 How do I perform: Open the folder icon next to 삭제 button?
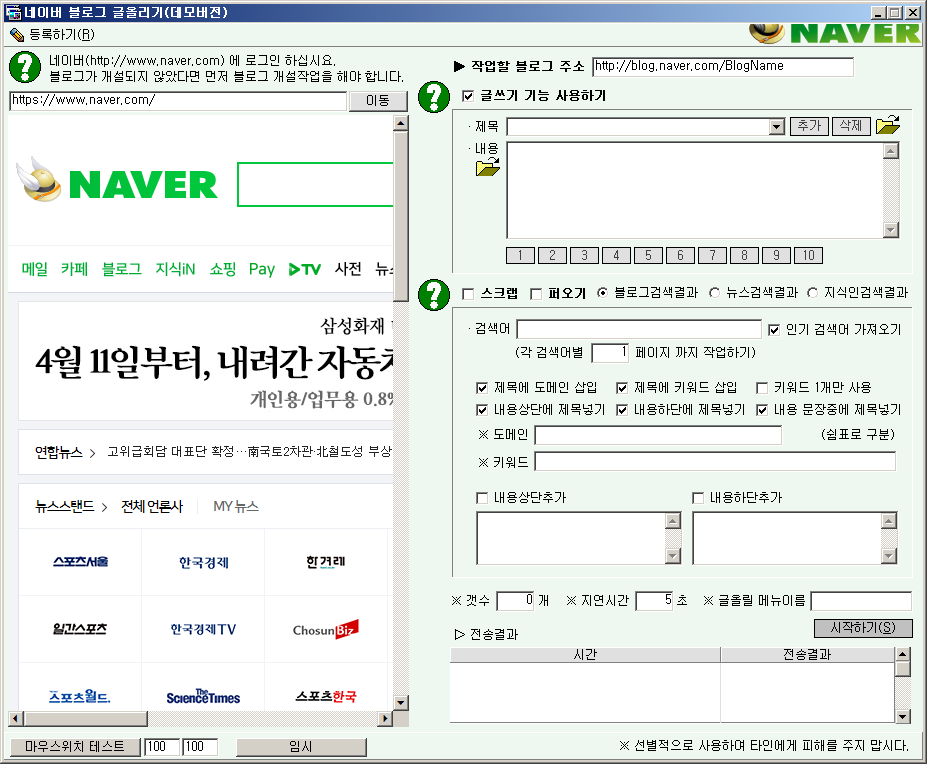pos(888,126)
